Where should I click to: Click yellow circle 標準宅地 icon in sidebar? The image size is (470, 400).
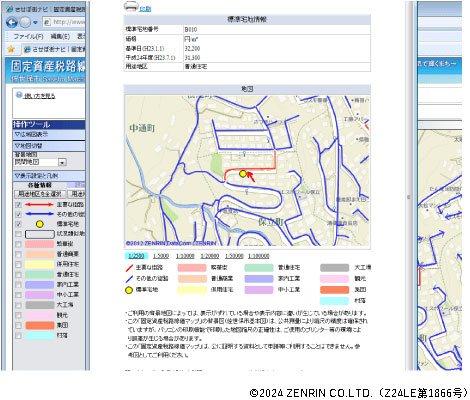[40, 224]
